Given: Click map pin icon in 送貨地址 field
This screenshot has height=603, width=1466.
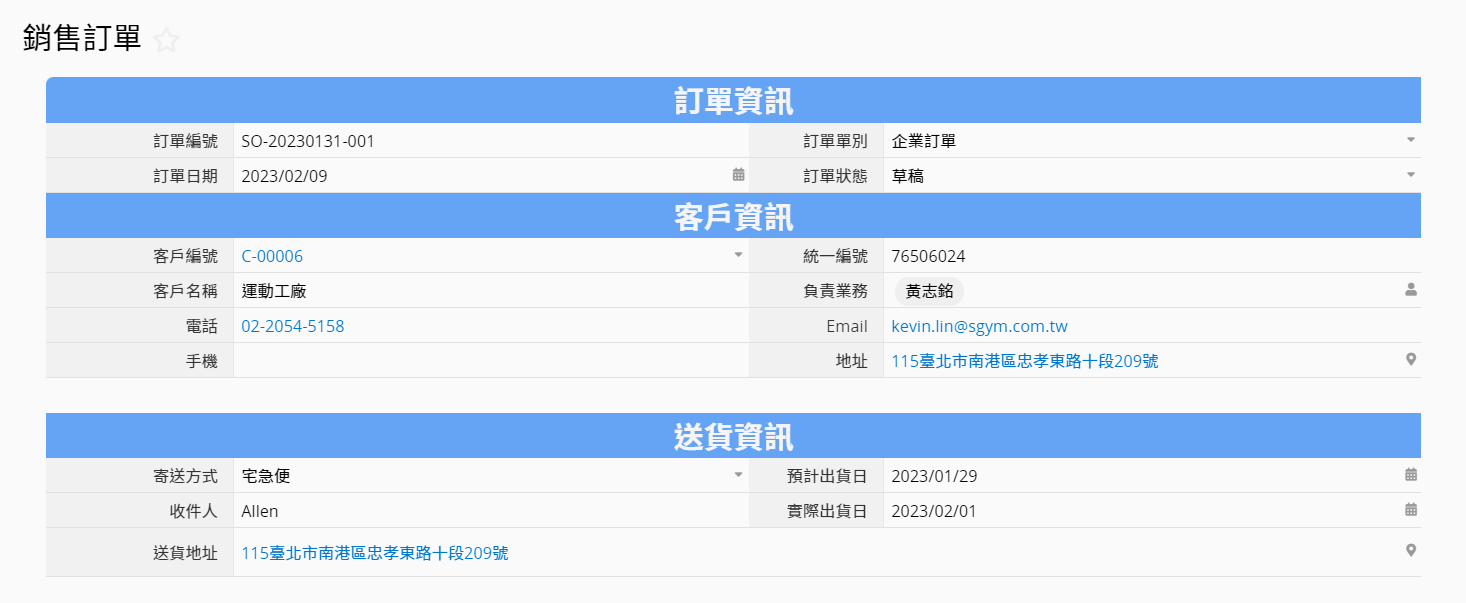Looking at the screenshot, I should point(1411,551).
